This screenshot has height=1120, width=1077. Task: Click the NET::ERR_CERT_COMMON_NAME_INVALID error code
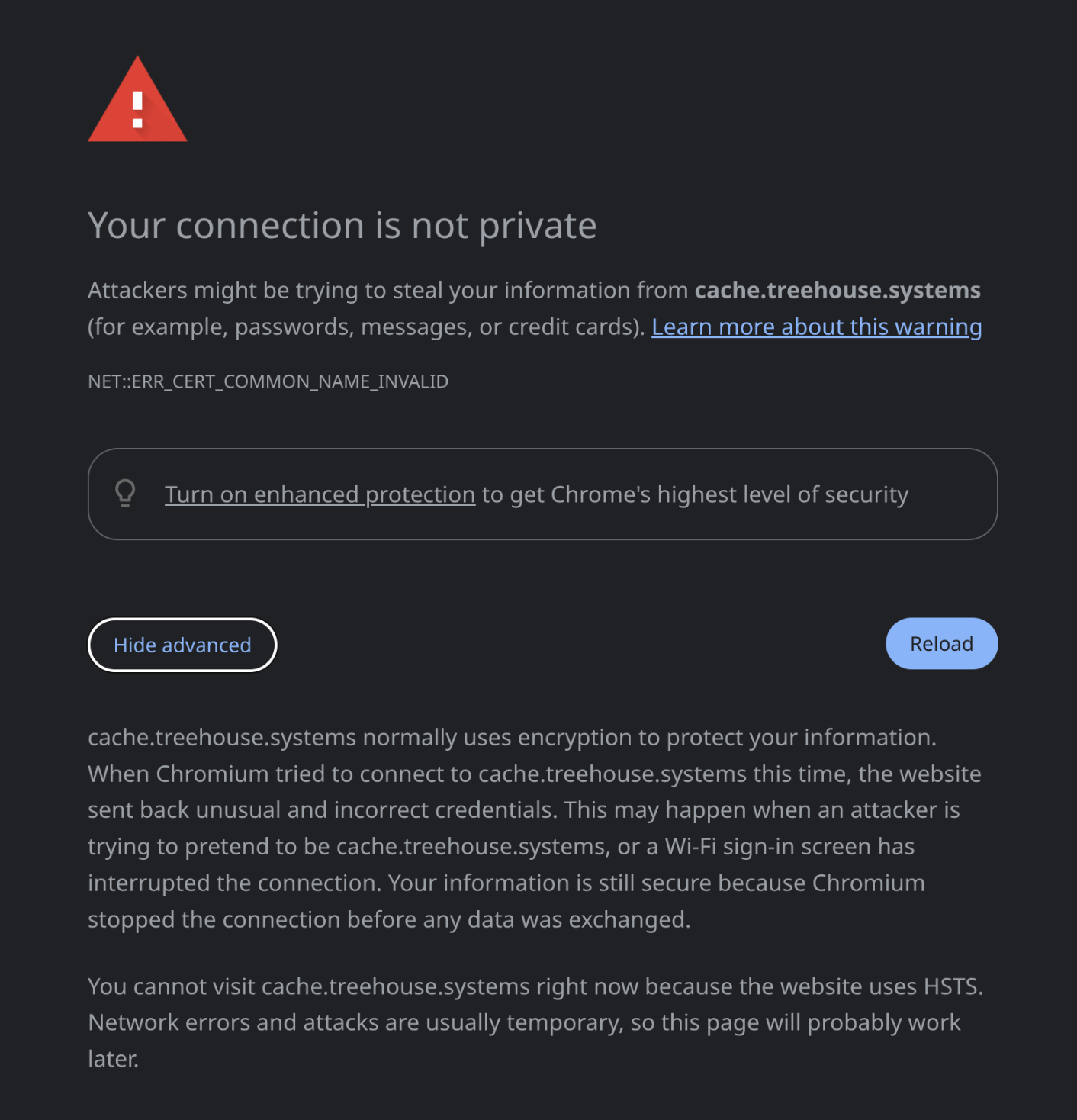268,381
